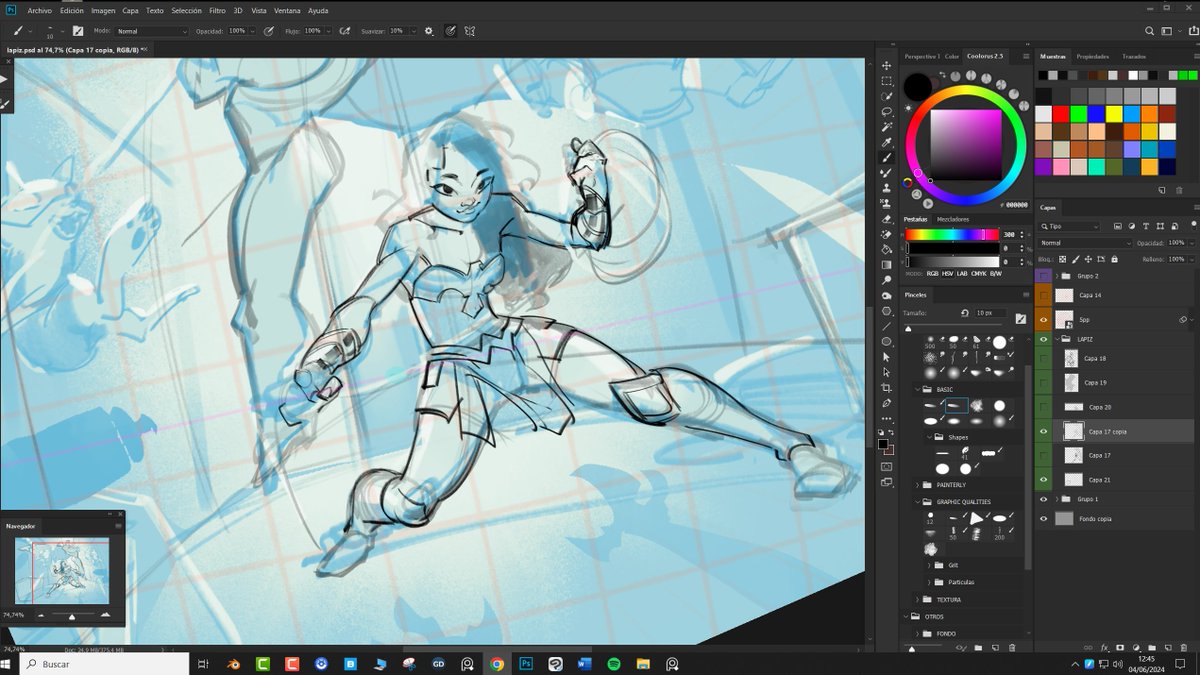Switch to the Trazados tab
The width and height of the screenshot is (1200, 675).
[x=1134, y=56]
